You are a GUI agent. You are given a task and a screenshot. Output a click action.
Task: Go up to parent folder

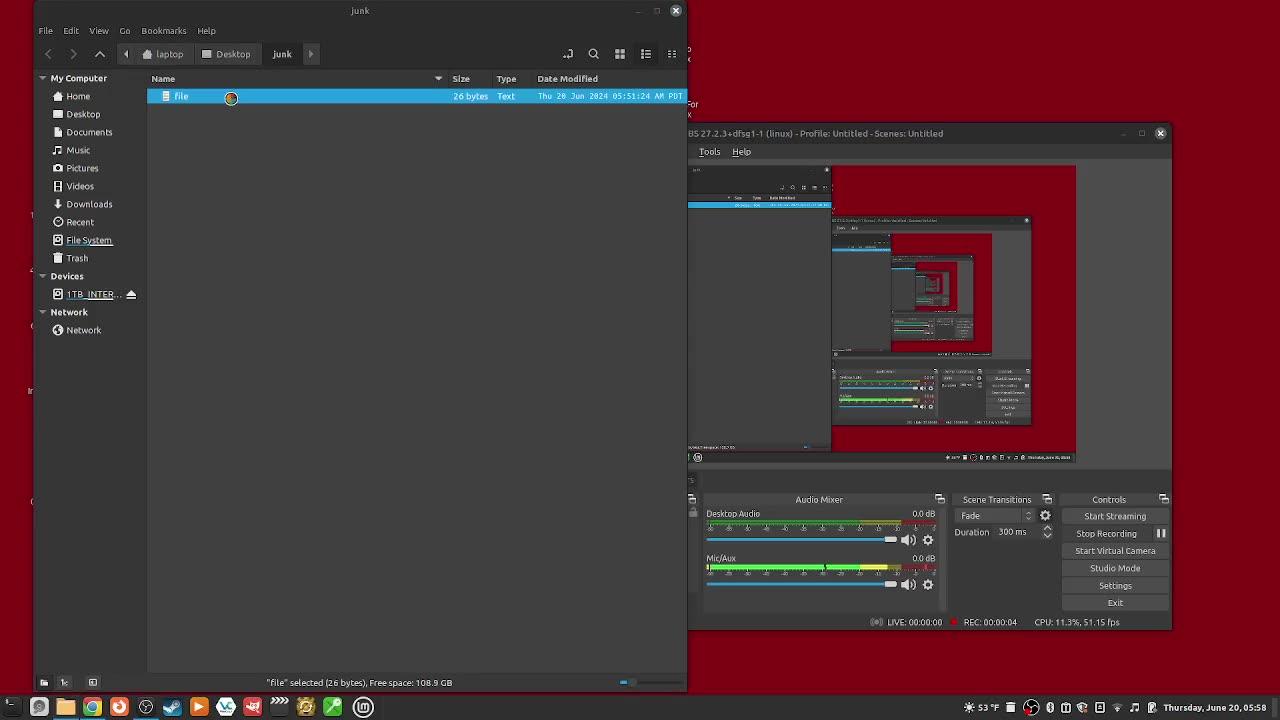tap(100, 54)
